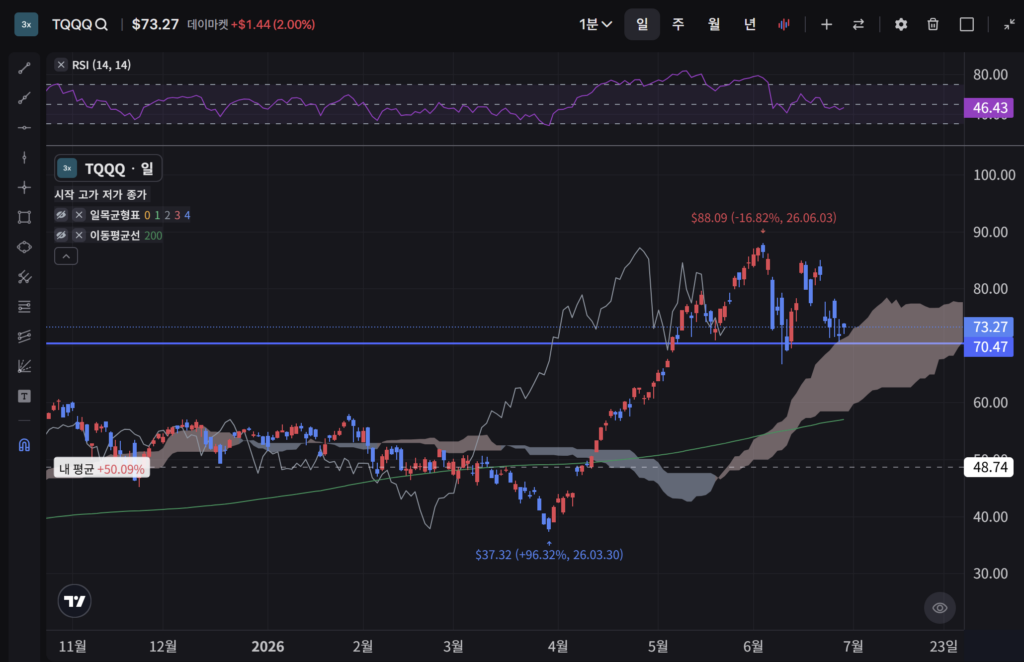Open chart settings gear
This screenshot has height=662, width=1024.
point(901,25)
